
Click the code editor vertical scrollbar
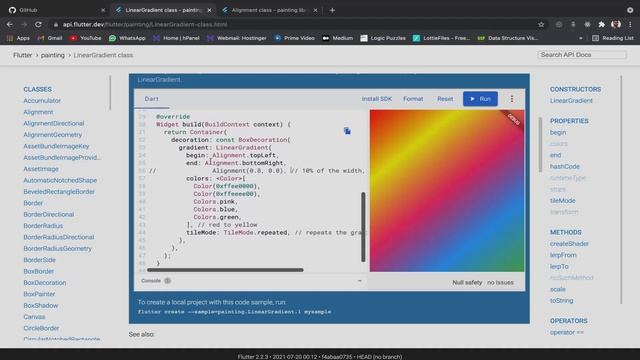coord(363,227)
